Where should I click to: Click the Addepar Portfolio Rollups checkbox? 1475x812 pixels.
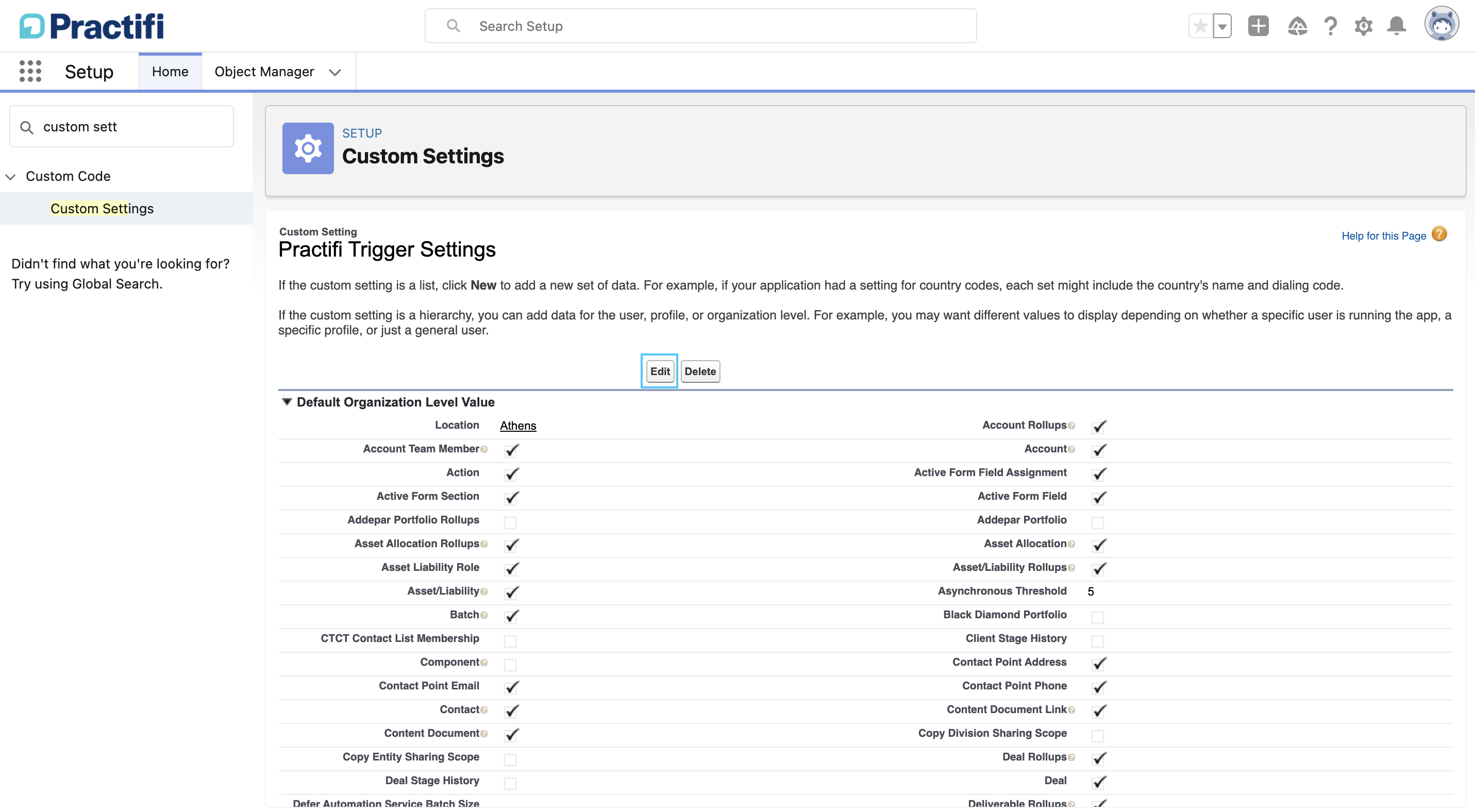pyautogui.click(x=510, y=522)
